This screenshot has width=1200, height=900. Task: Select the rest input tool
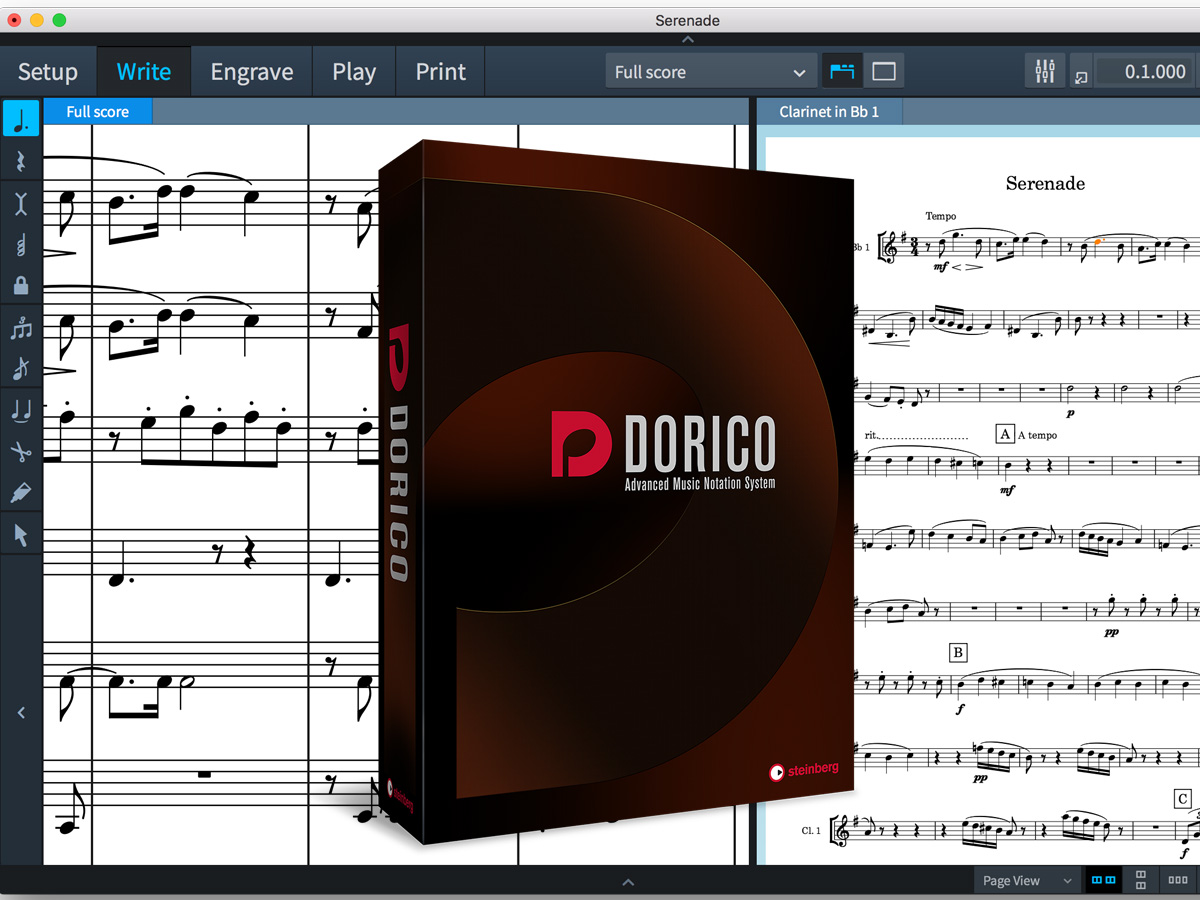coord(21,161)
